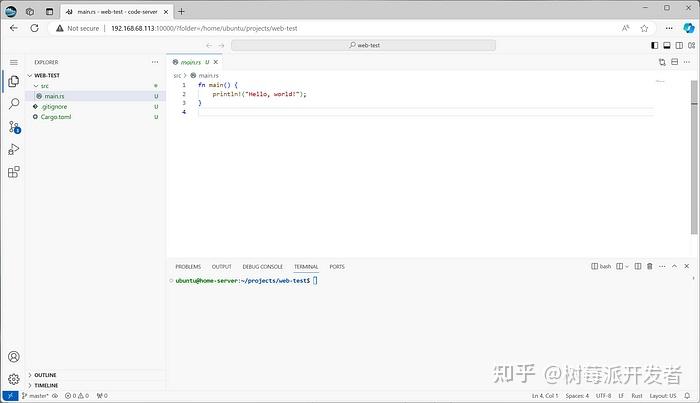Split the editor with split icon

pos(675,62)
